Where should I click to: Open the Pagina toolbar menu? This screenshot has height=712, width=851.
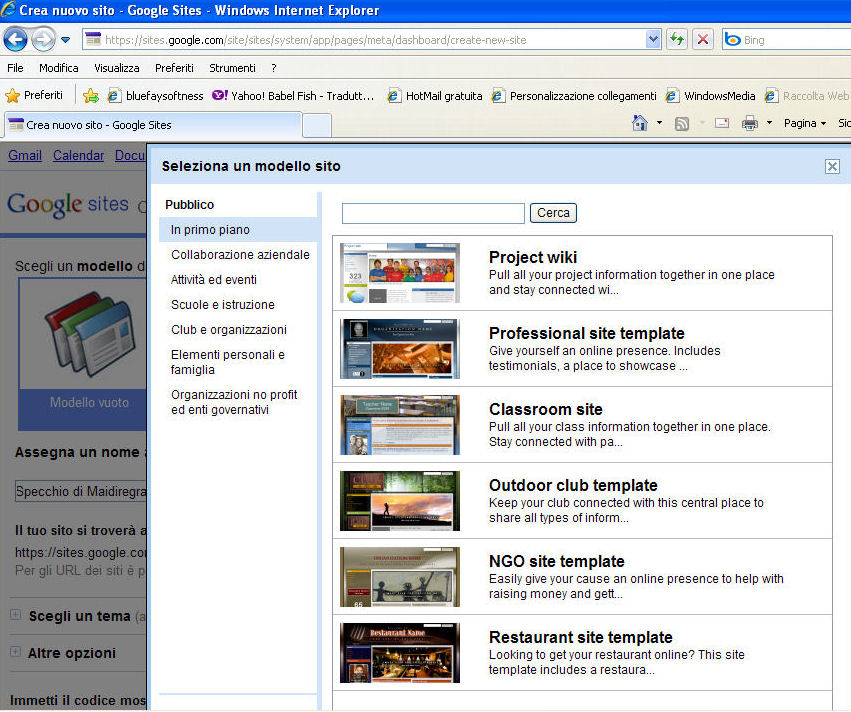tap(805, 123)
